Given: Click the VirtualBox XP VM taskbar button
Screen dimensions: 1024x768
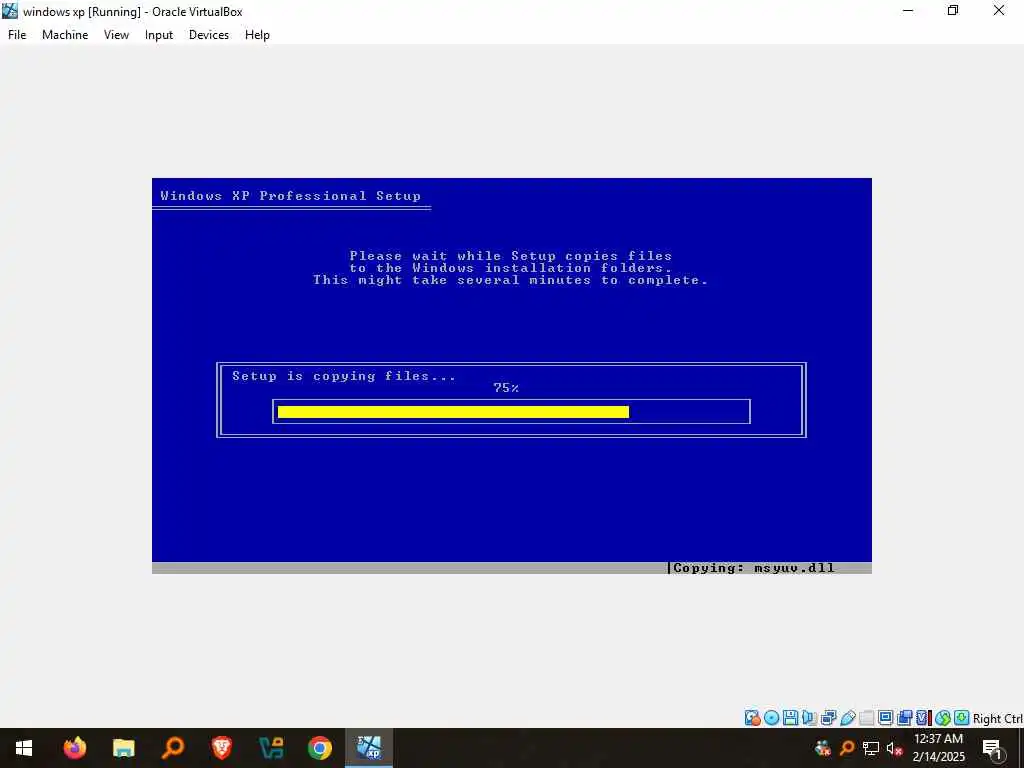Looking at the screenshot, I should (x=369, y=748).
